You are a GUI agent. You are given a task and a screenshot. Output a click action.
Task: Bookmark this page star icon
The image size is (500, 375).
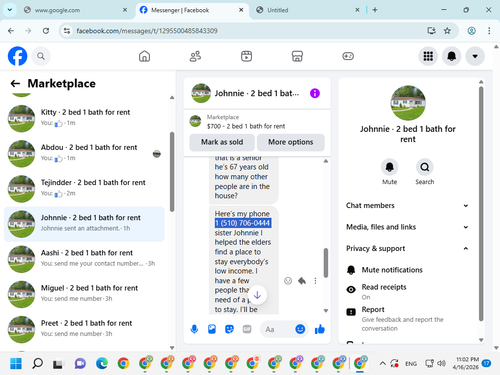(447, 31)
